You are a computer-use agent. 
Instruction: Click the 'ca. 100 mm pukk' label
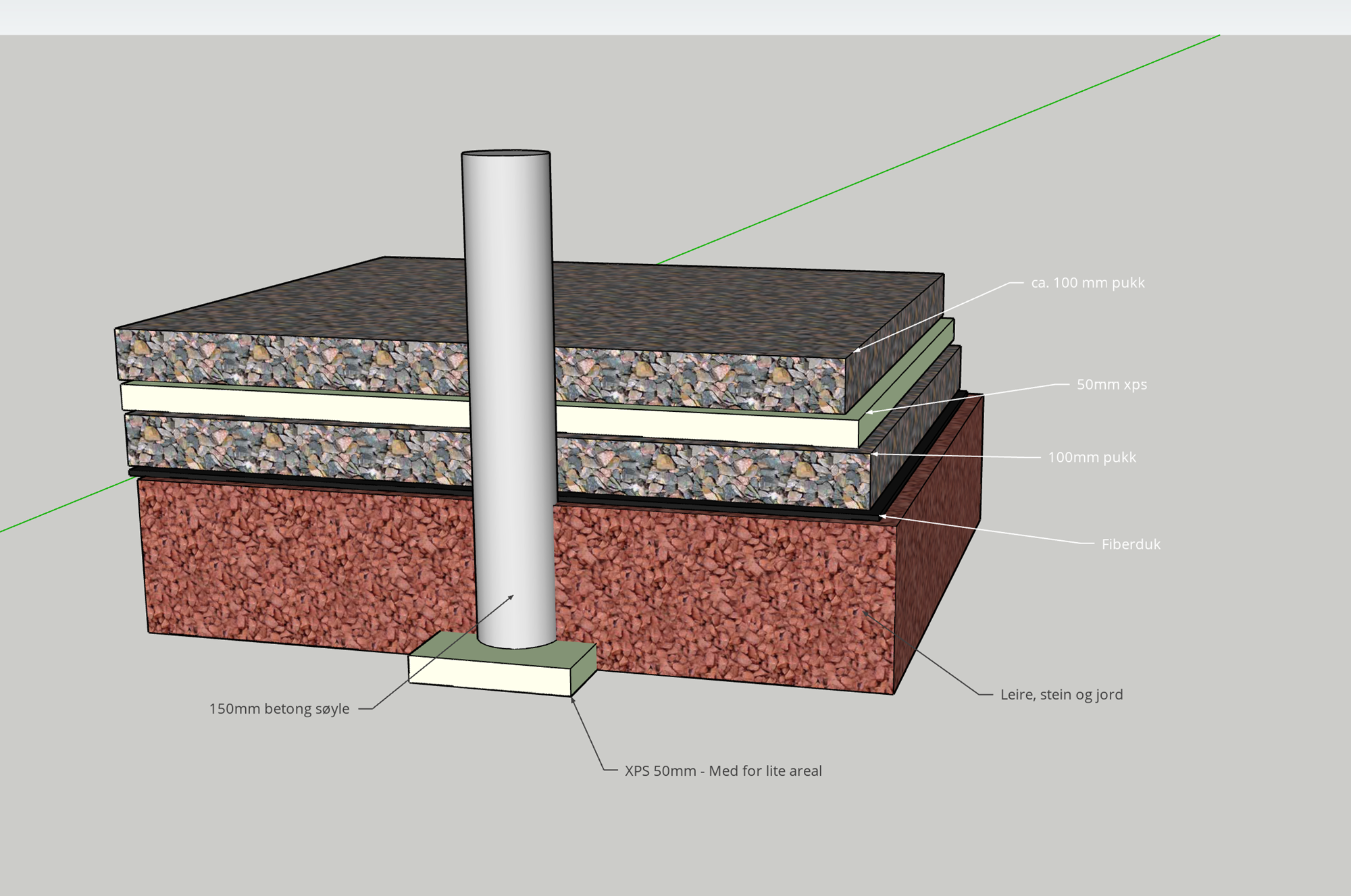1088,283
